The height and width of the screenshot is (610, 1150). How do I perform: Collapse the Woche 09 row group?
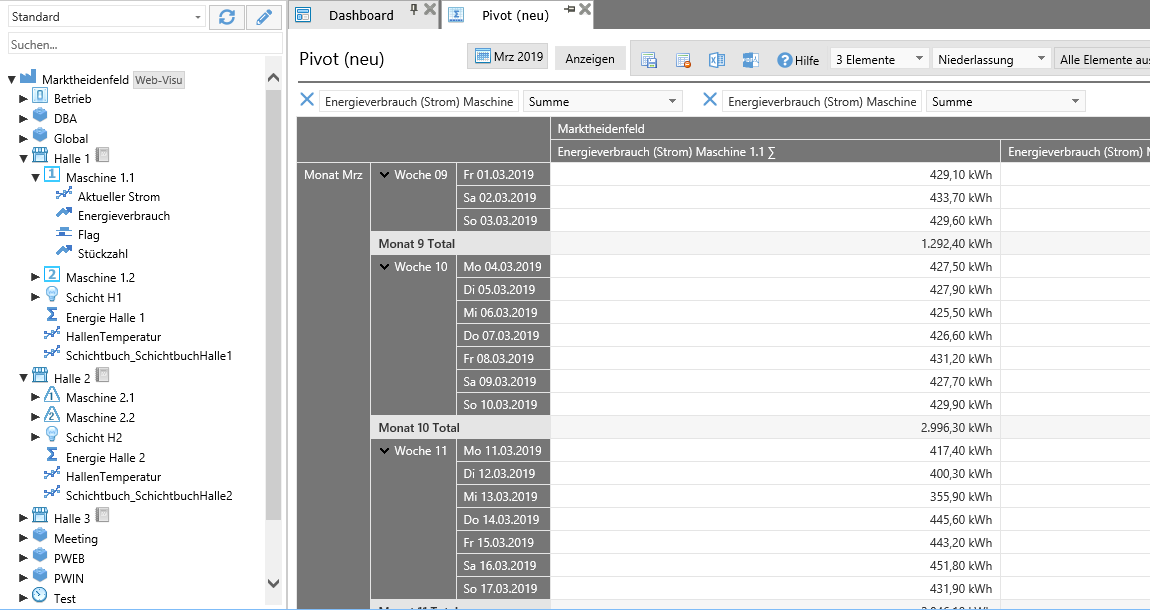[x=384, y=175]
